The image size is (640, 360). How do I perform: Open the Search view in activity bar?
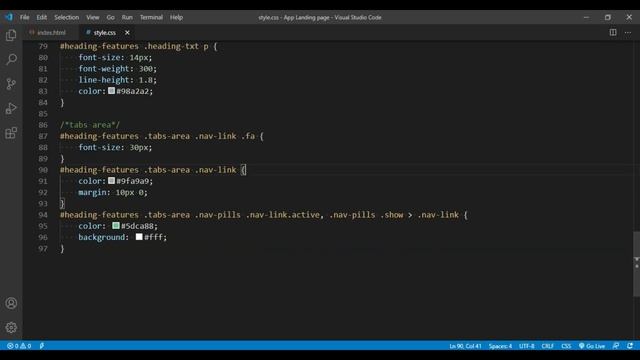click(11, 60)
